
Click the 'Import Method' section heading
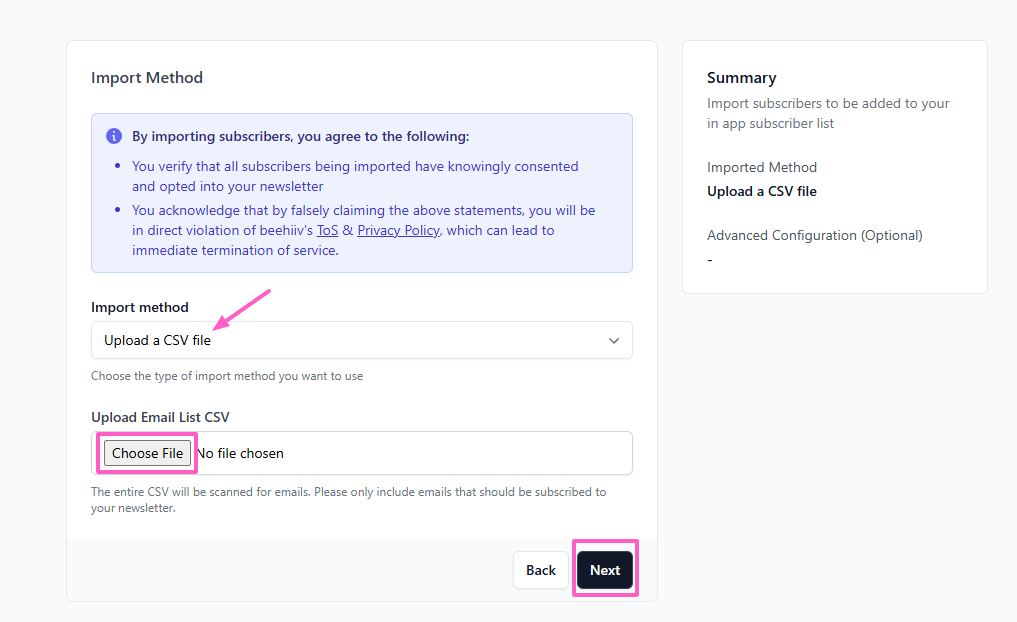pos(147,78)
